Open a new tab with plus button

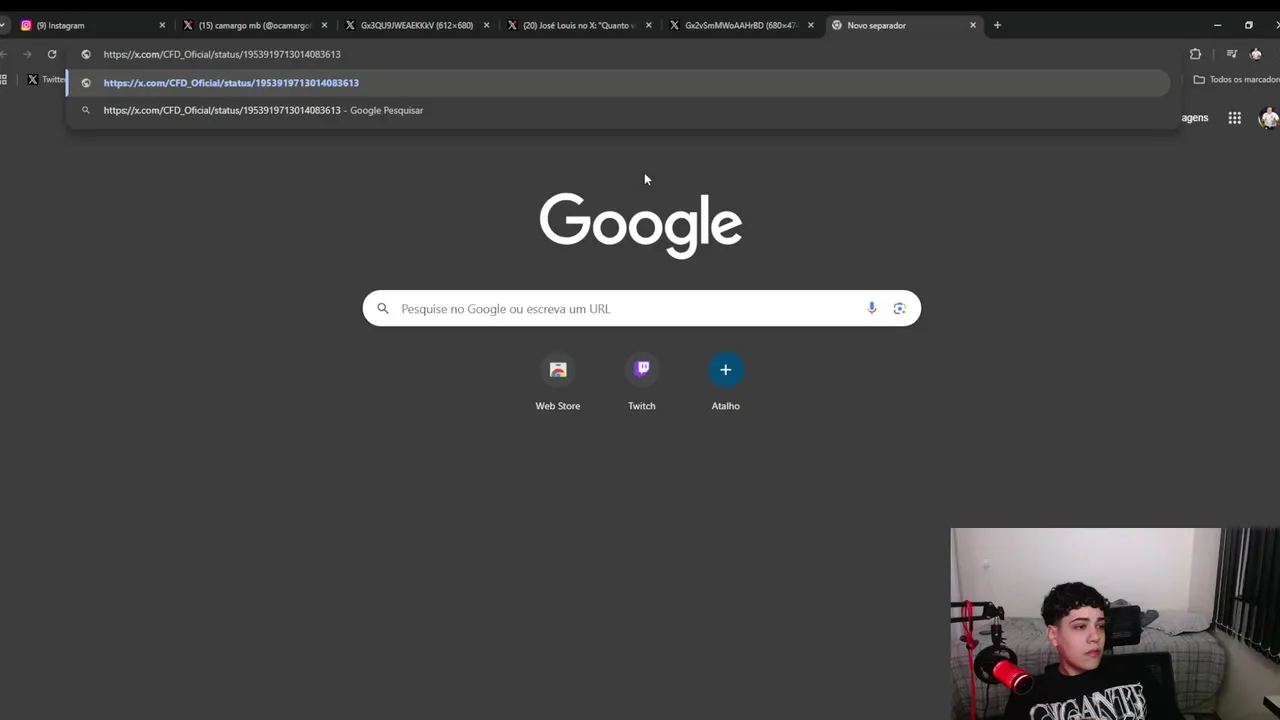pyautogui.click(x=997, y=25)
